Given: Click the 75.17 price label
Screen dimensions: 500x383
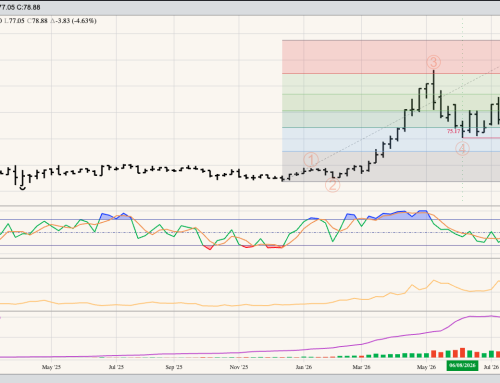Looking at the screenshot, I should 453,131.
